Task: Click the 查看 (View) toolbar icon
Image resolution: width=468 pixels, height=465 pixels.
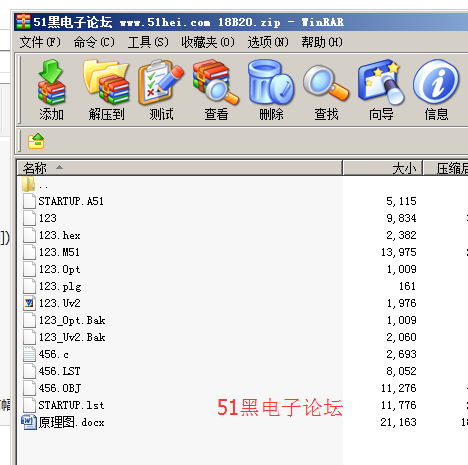Action: pos(216,90)
